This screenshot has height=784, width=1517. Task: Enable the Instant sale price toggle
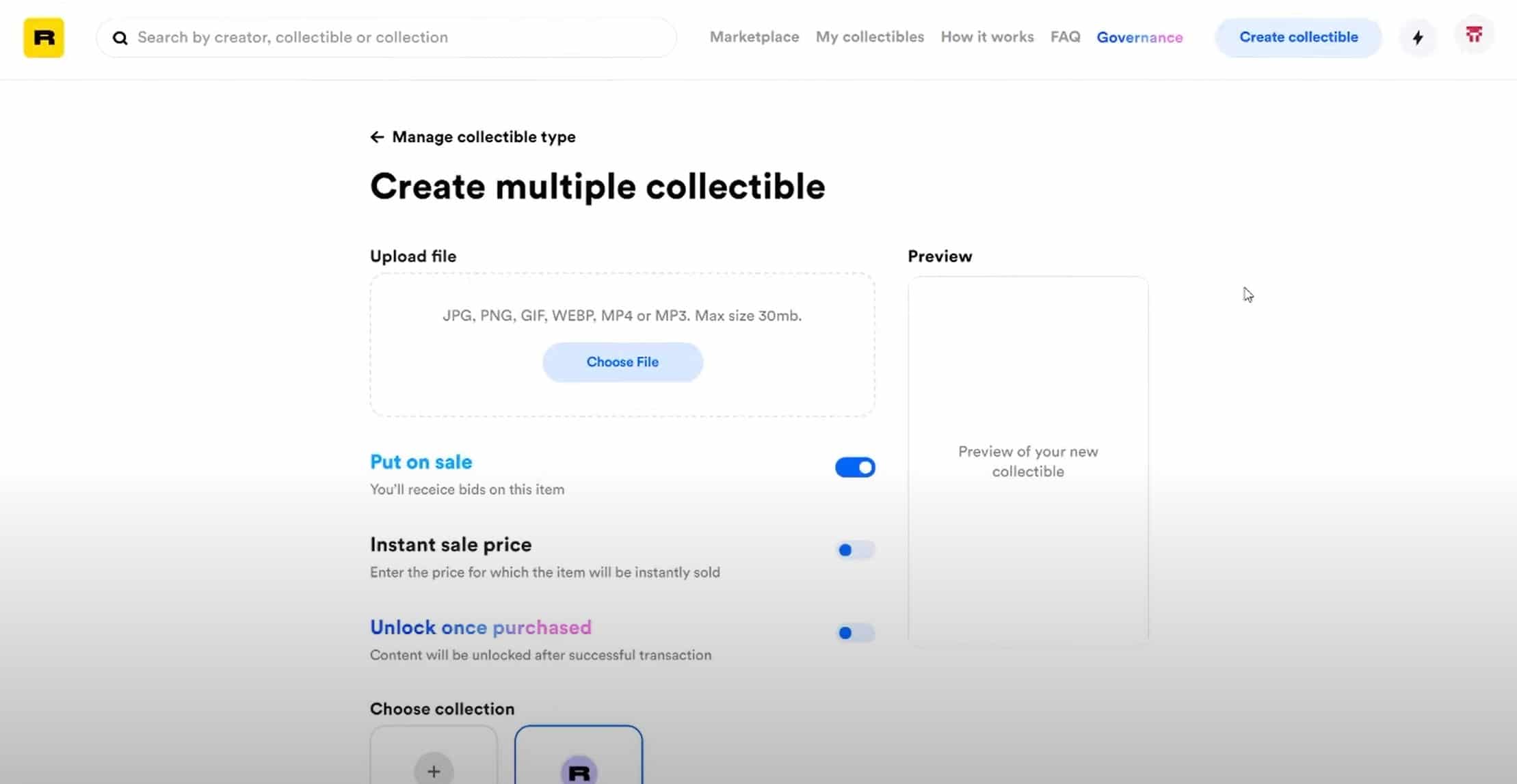854,550
